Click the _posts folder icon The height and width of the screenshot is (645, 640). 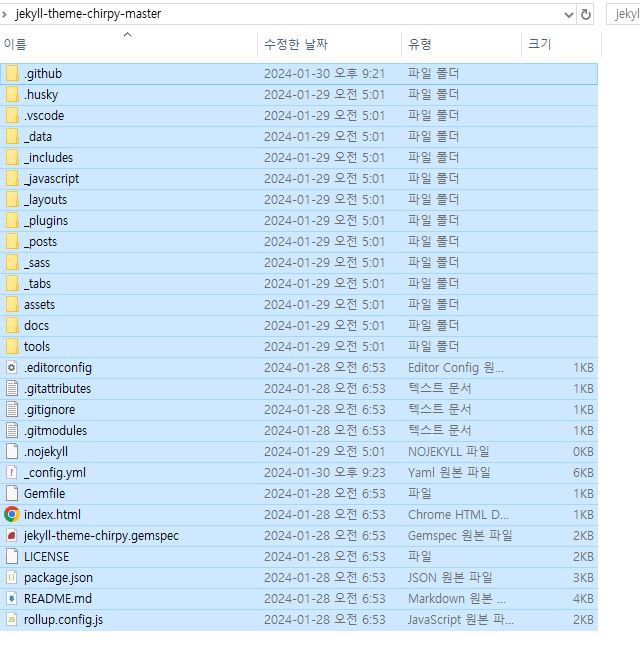(x=12, y=241)
